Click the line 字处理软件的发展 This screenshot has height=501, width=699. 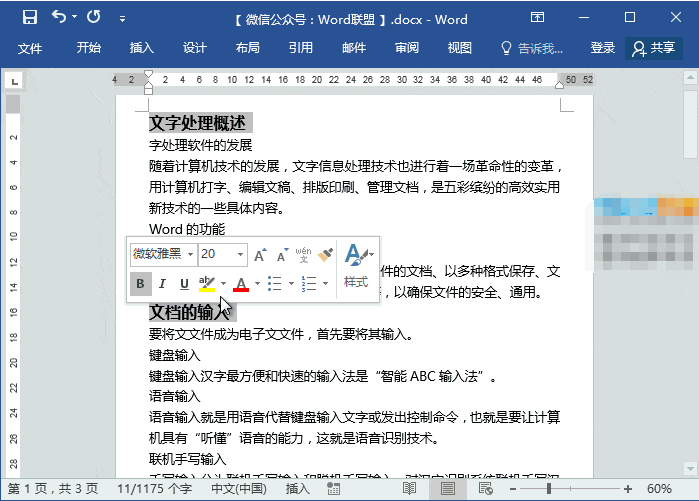(201, 145)
